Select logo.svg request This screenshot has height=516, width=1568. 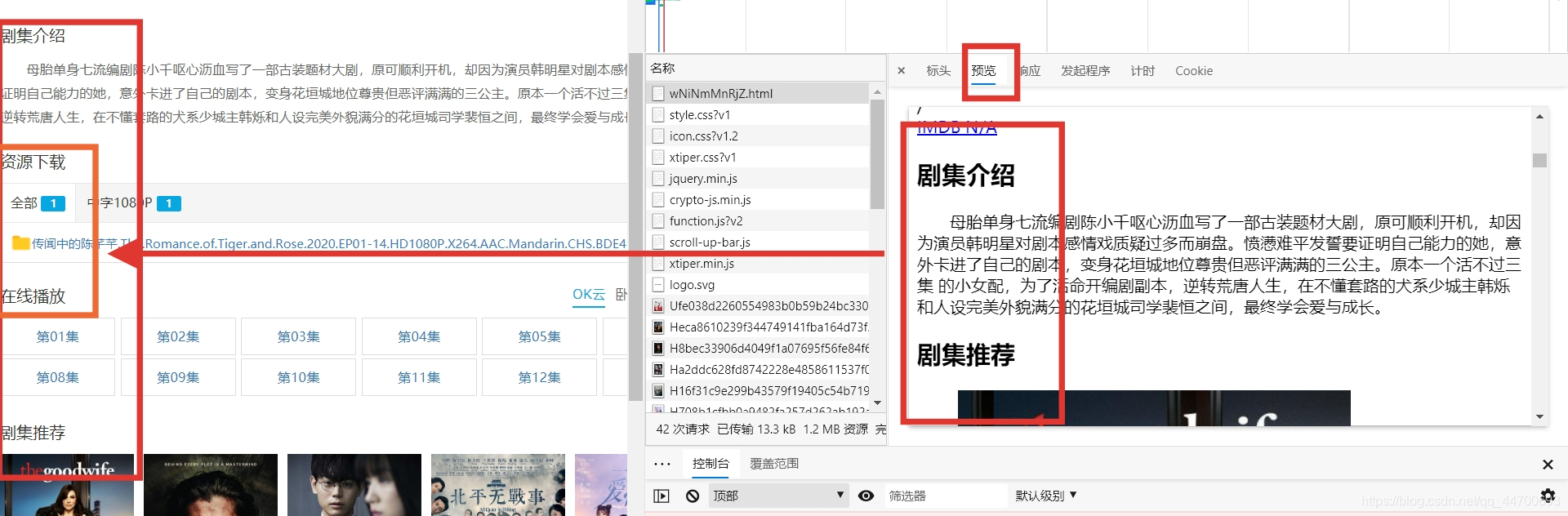pyautogui.click(x=759, y=284)
